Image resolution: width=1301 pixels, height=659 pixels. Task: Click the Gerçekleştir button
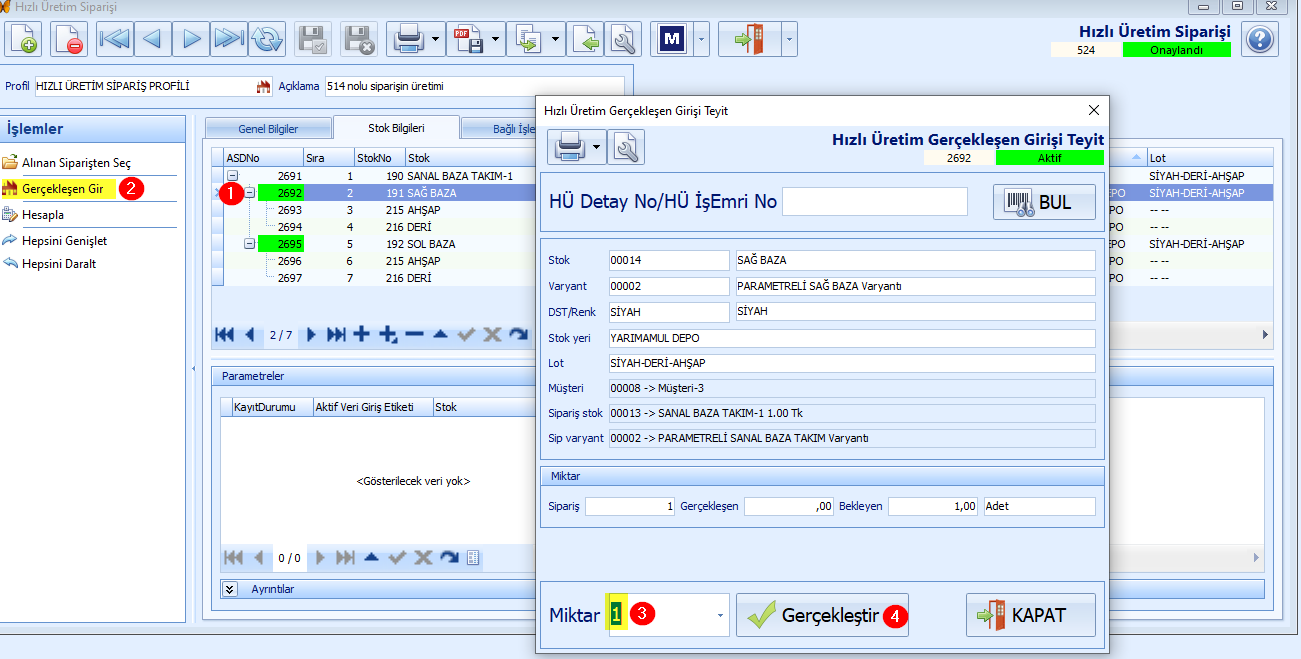point(823,615)
